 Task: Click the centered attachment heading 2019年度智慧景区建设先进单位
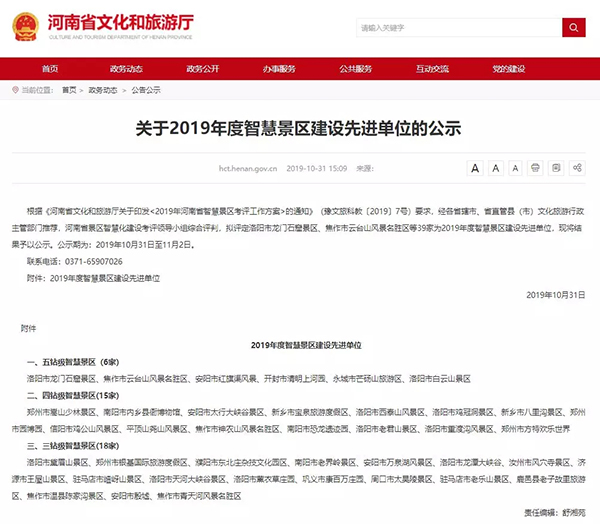[x=306, y=345]
